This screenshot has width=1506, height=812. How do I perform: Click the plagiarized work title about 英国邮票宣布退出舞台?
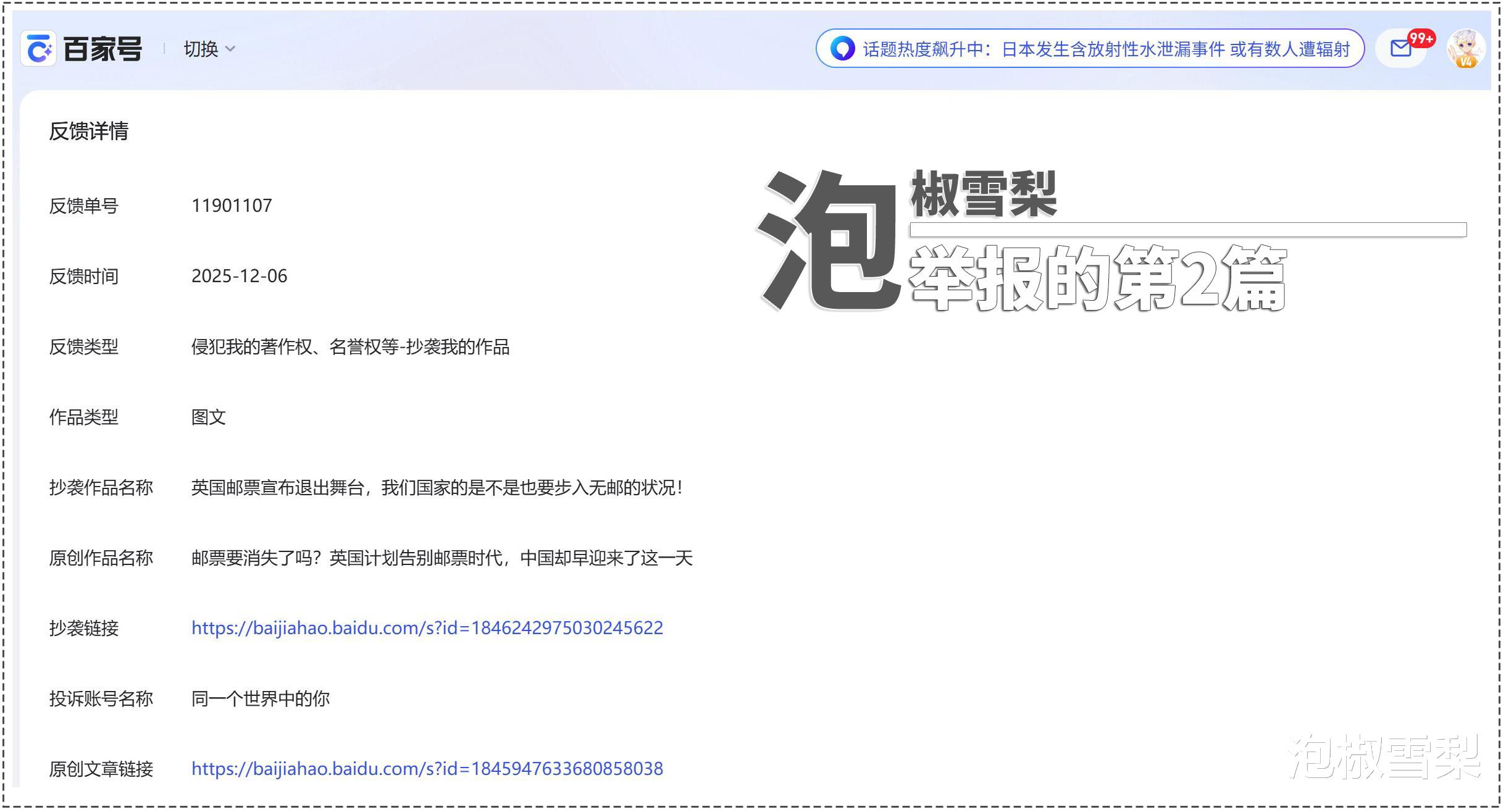[x=437, y=488]
